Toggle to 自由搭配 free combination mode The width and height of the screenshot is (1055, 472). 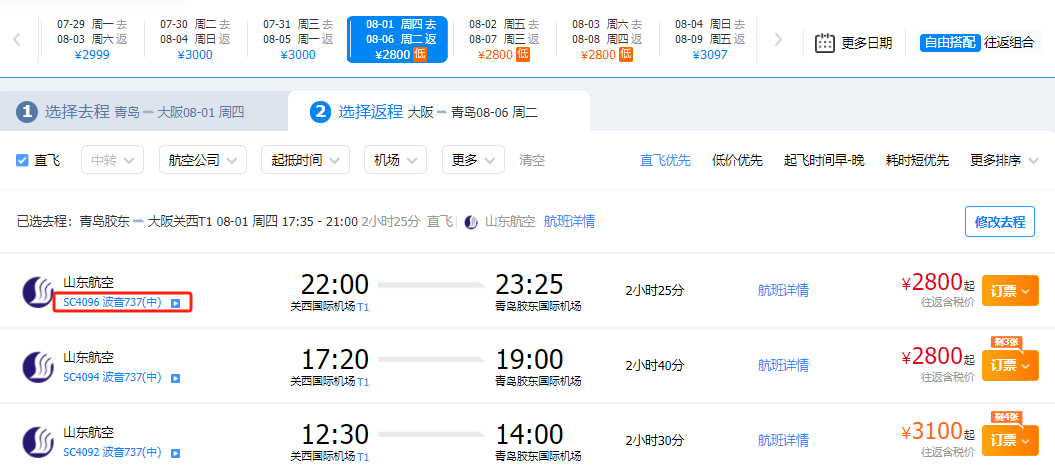950,42
